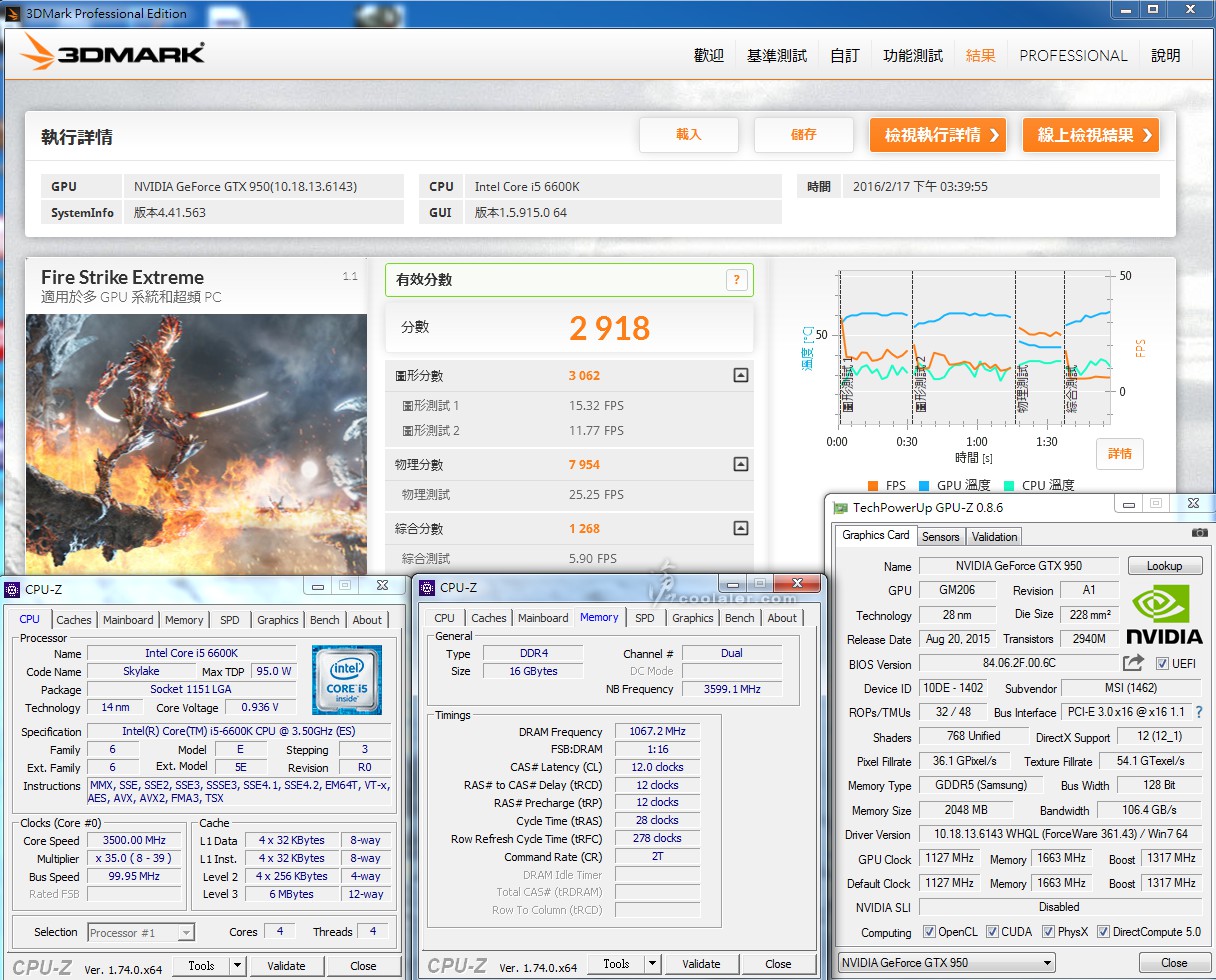1216x980 pixels.
Task: Open the 說明 tab
Action: coord(1166,56)
